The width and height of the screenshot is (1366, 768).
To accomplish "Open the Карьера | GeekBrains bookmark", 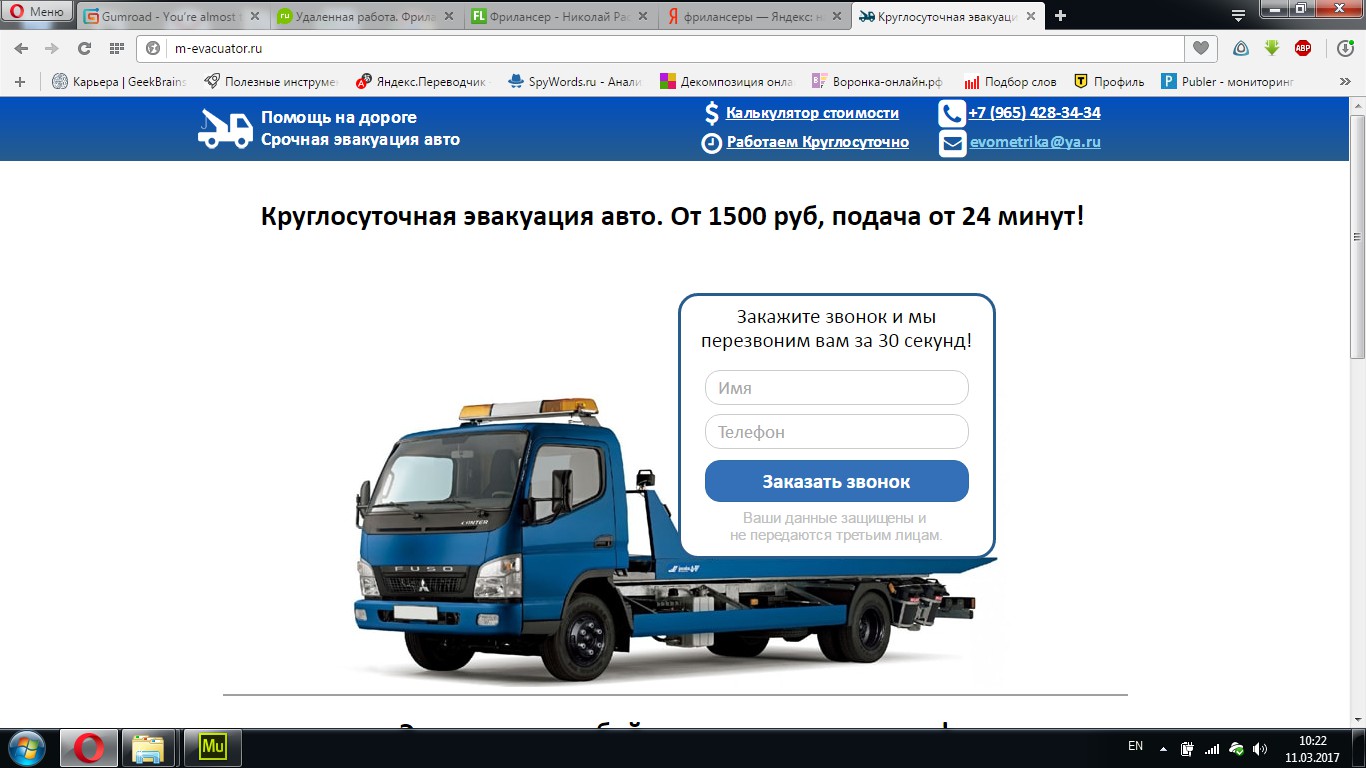I will 118,82.
